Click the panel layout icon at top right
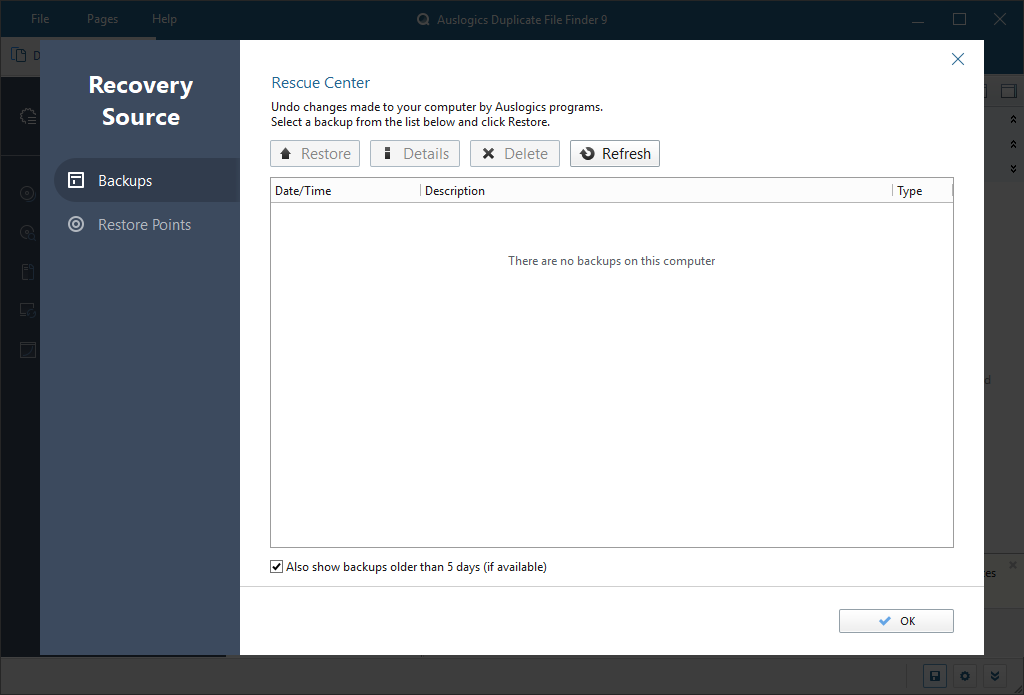Screen dimensions: 1024x695 tap(1008, 91)
